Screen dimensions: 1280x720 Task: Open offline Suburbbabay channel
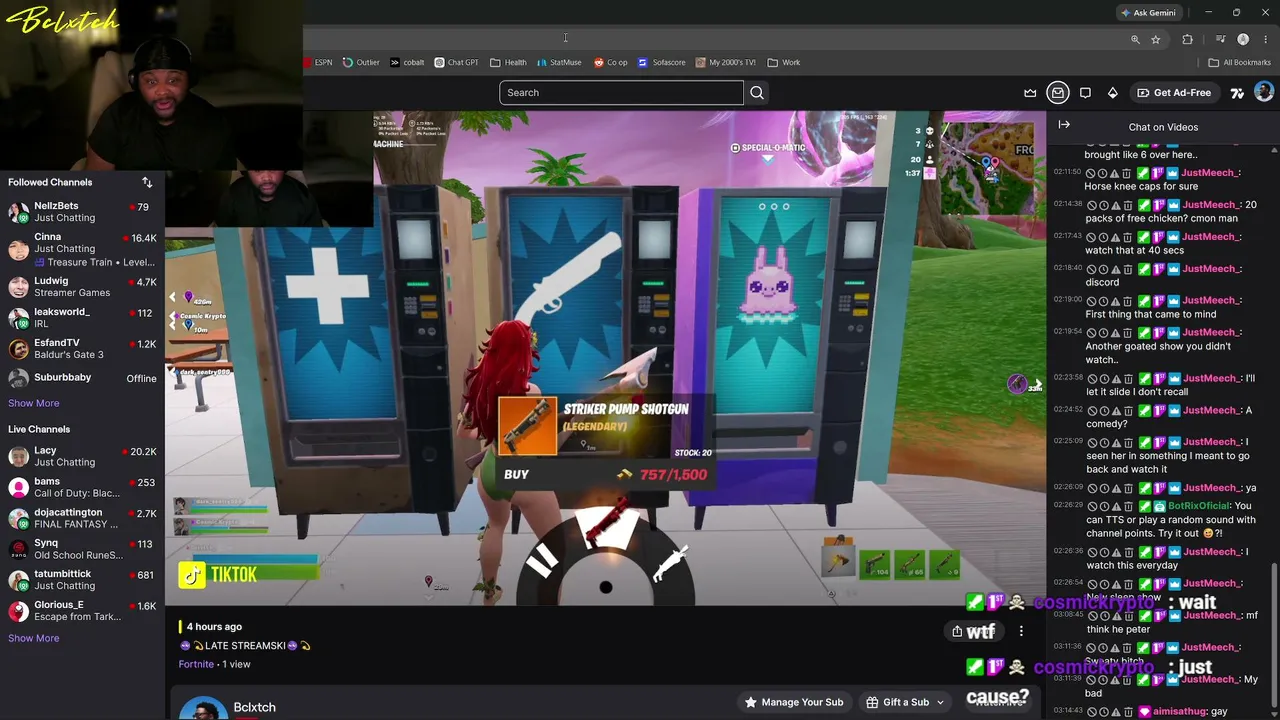tap(82, 378)
